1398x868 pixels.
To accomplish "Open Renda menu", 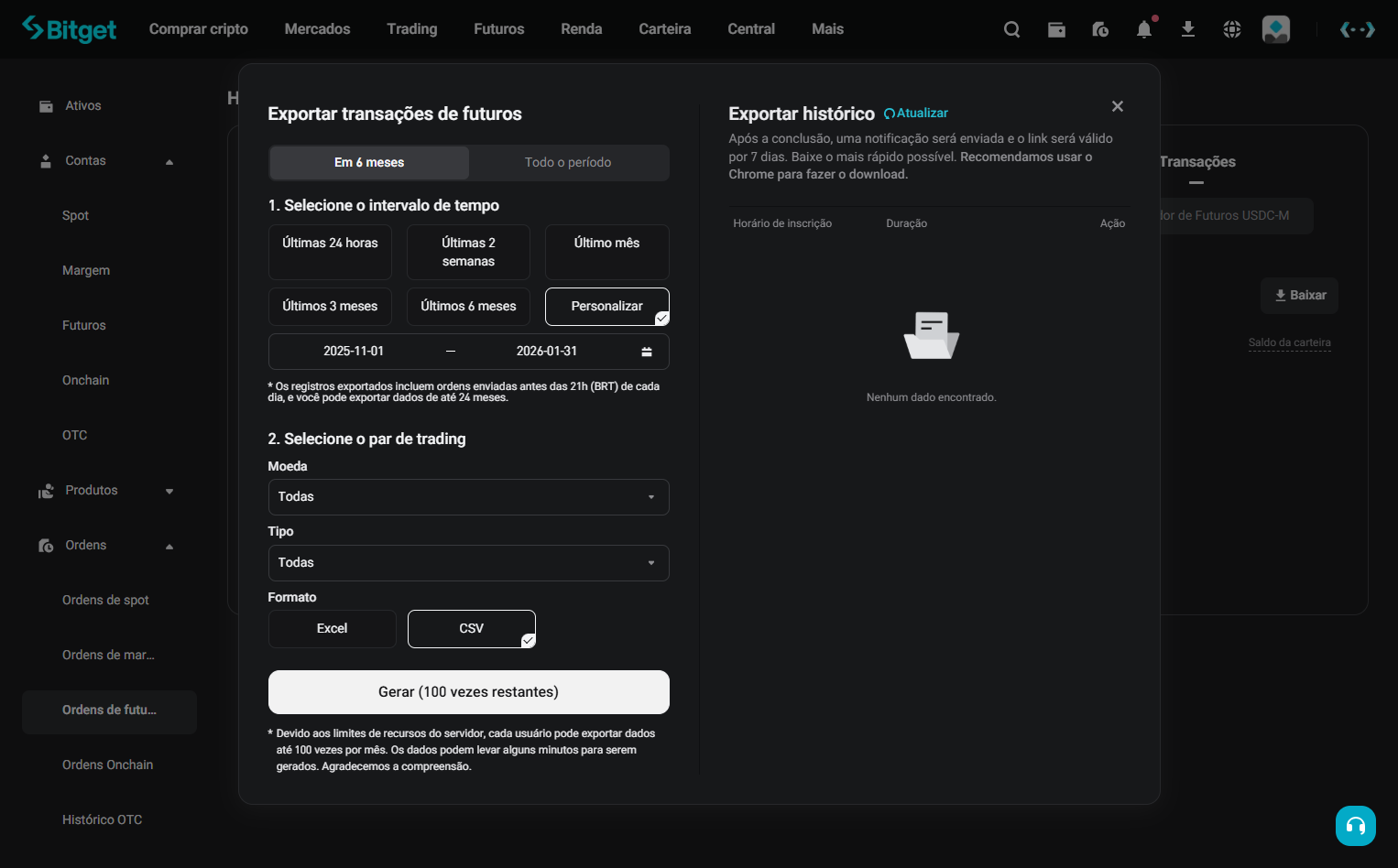I will [582, 29].
